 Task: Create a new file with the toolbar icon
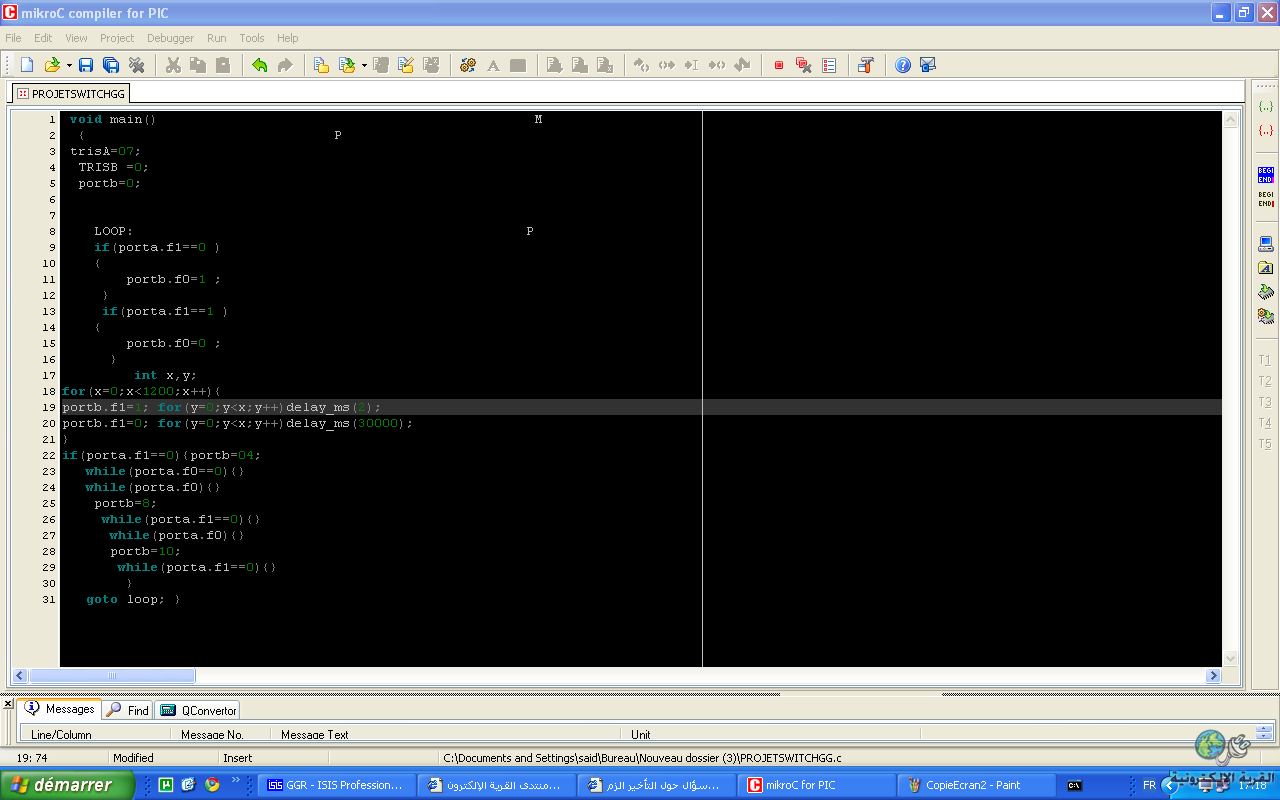(27, 65)
